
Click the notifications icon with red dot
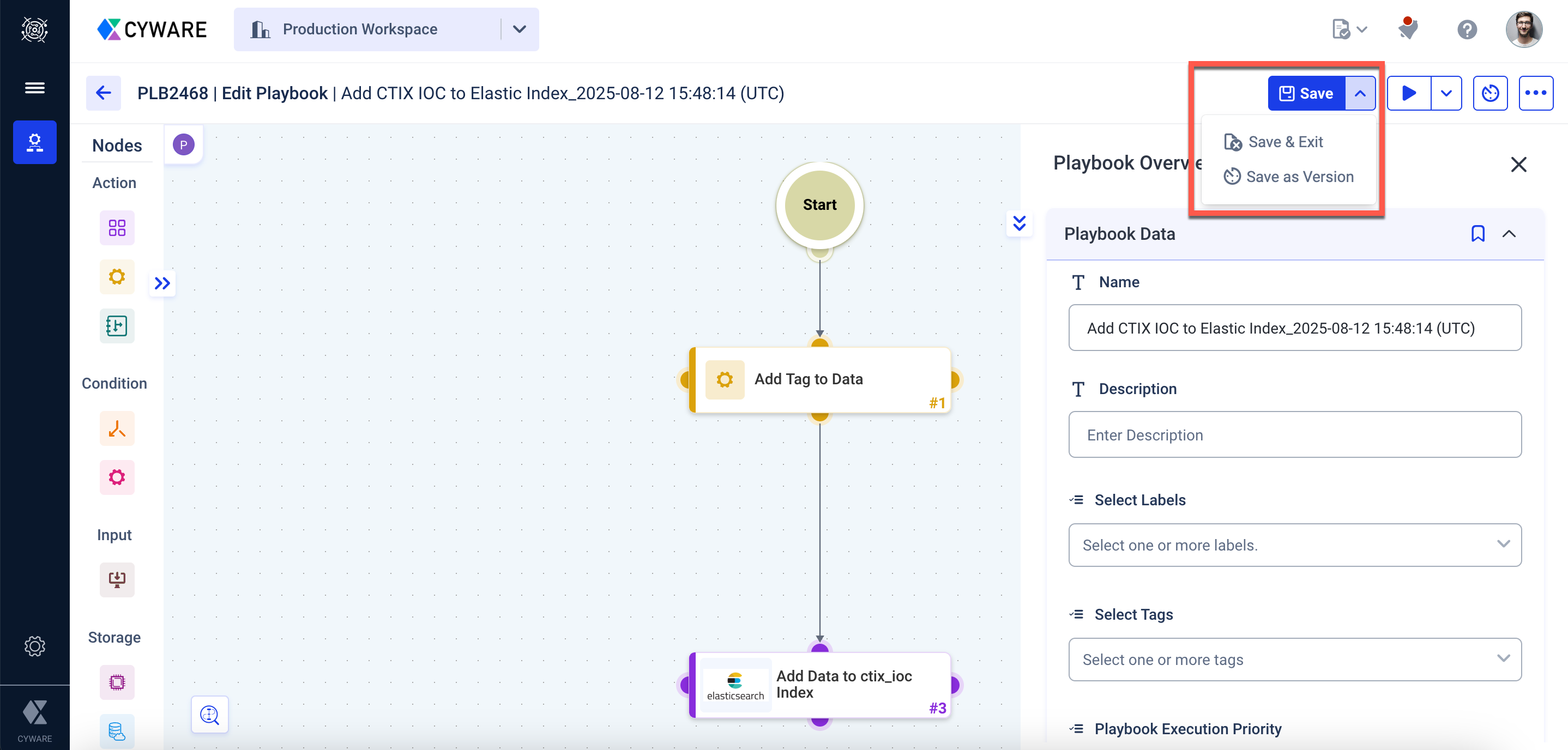pyautogui.click(x=1407, y=28)
